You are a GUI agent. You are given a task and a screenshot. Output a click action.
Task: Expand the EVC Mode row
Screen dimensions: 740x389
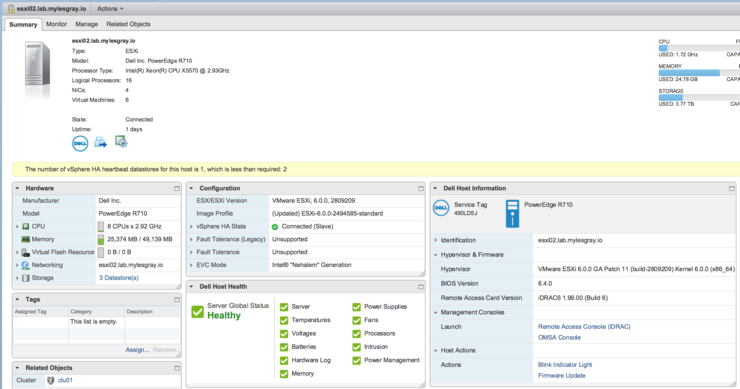click(191, 265)
